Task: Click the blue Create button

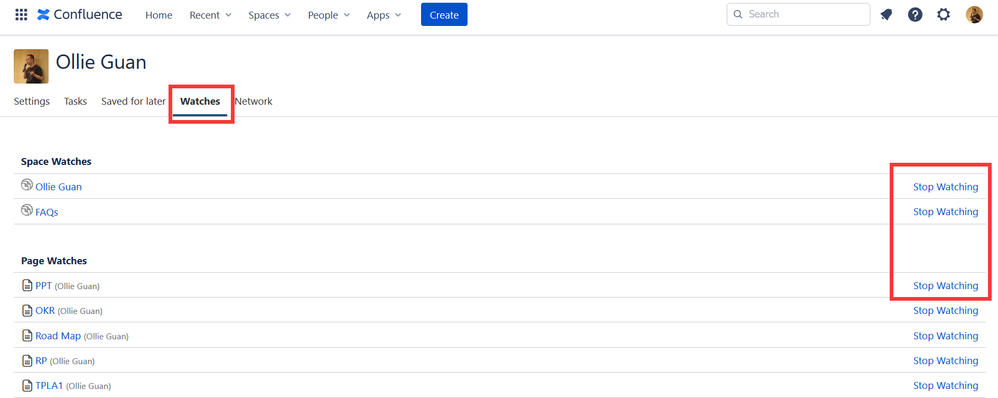Action: point(444,15)
